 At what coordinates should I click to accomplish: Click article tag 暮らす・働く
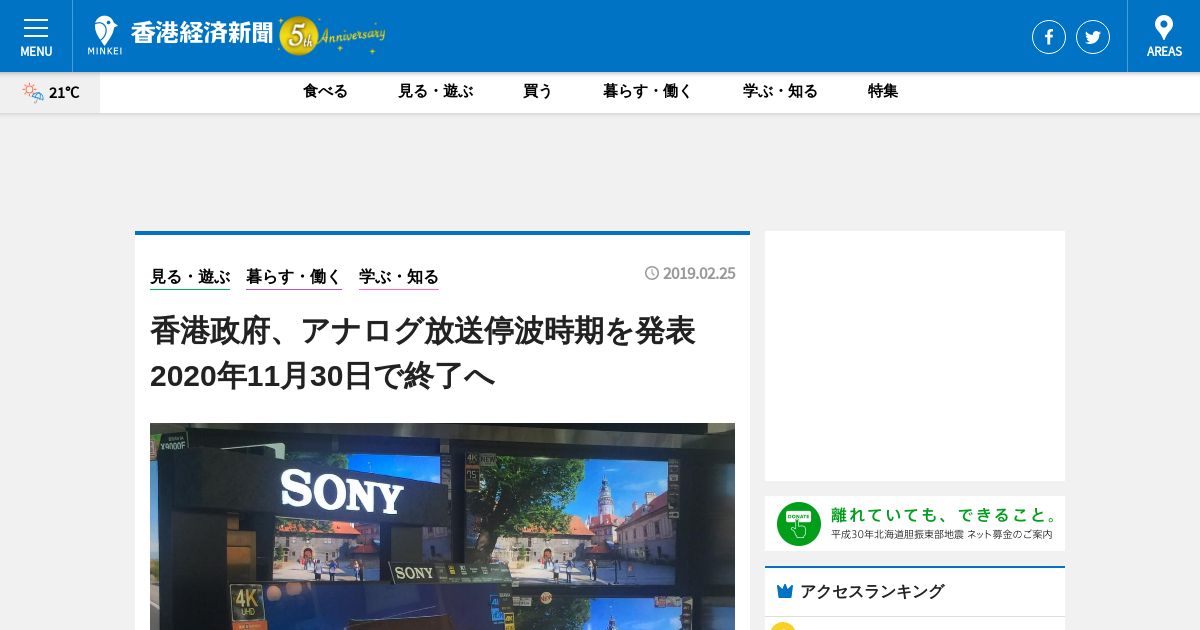[294, 277]
